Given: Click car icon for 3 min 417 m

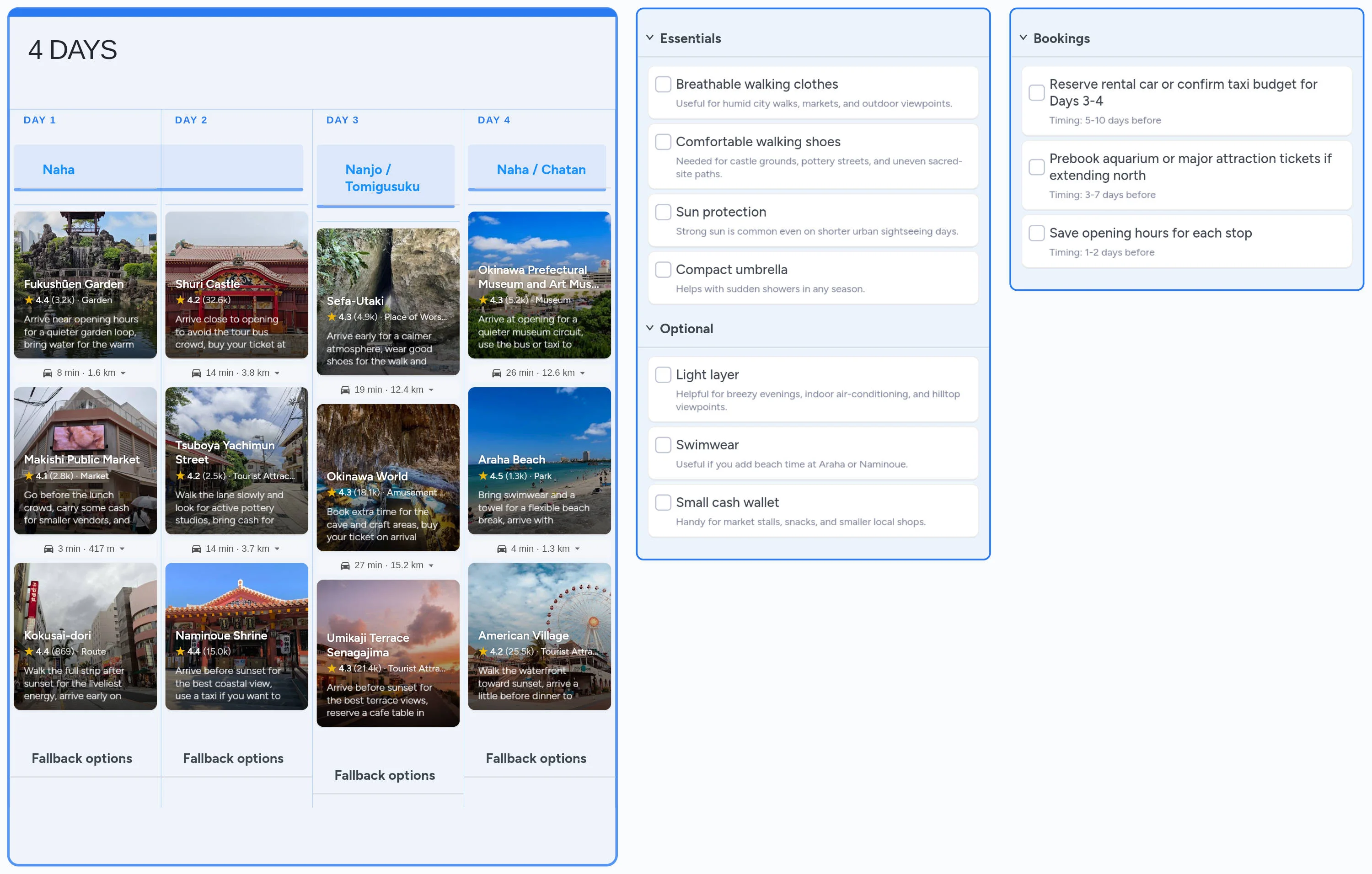Looking at the screenshot, I should click(x=48, y=549).
